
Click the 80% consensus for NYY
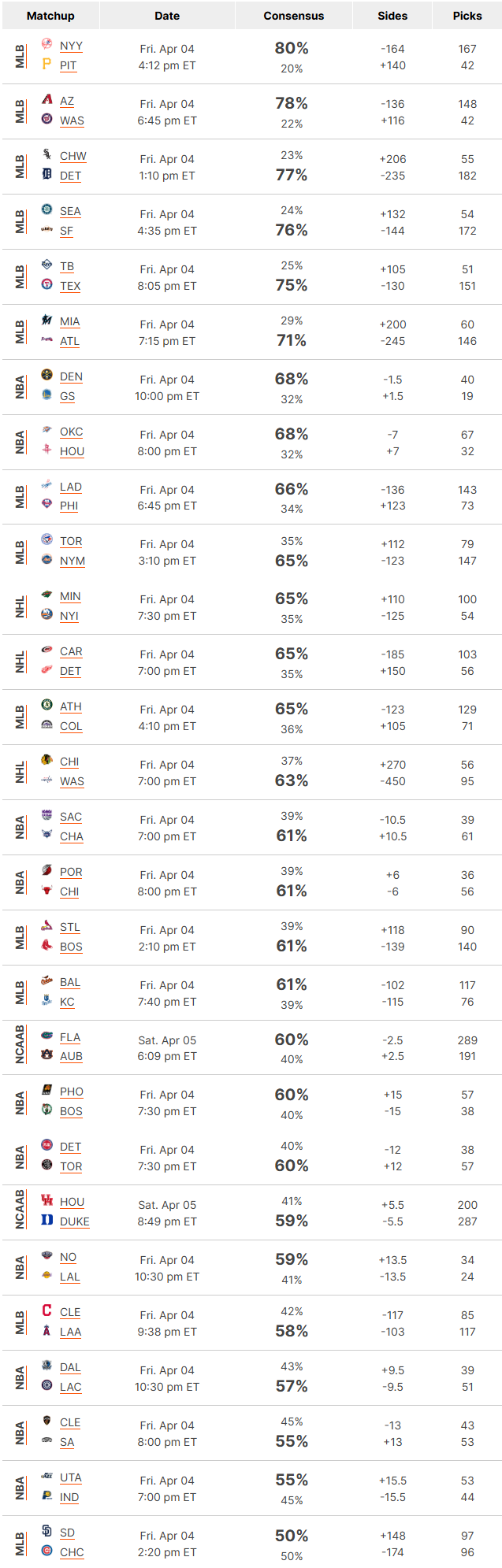[x=292, y=48]
